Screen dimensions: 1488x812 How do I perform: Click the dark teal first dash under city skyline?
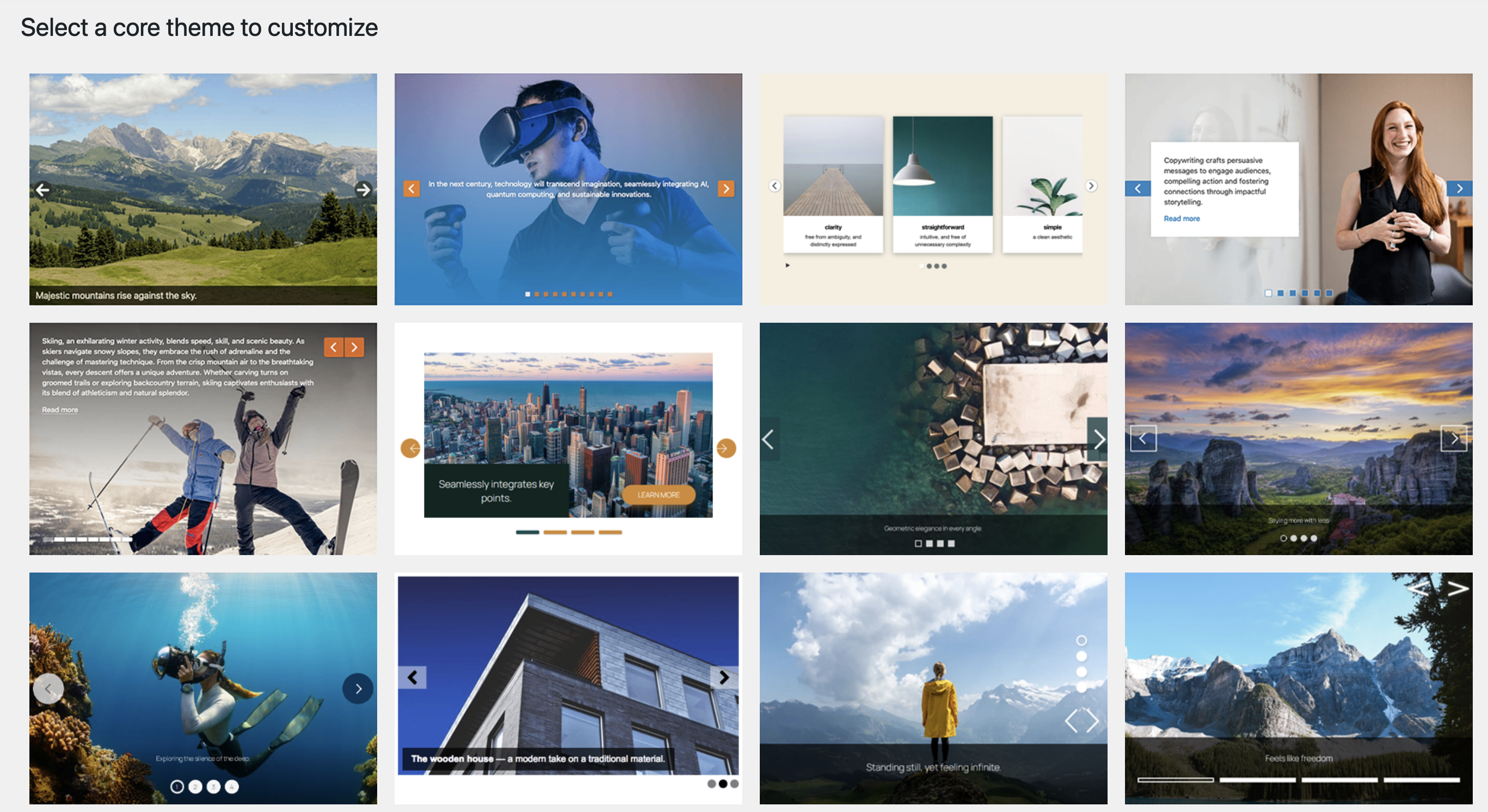click(x=527, y=532)
